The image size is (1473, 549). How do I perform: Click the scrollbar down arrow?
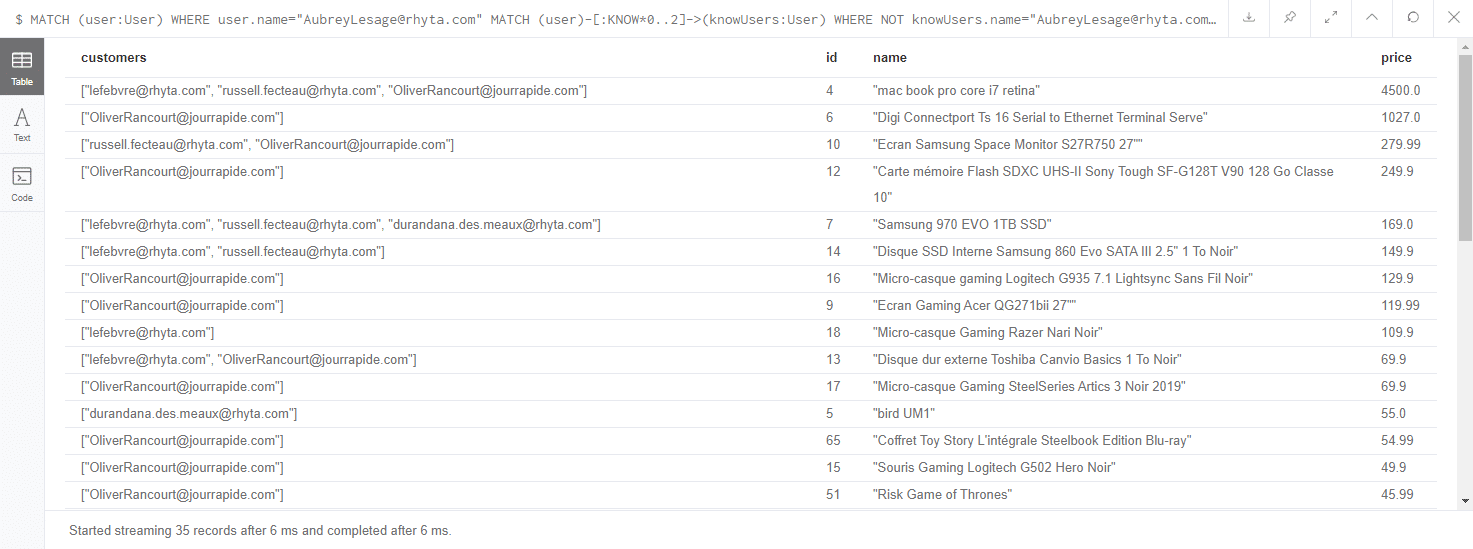point(1465,501)
